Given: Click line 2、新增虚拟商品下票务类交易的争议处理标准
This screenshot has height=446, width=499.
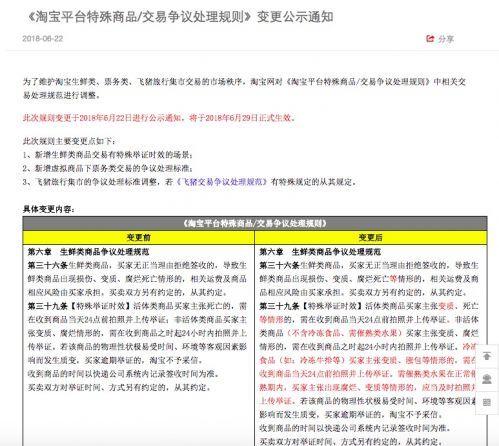Looking at the screenshot, I should point(108,168).
